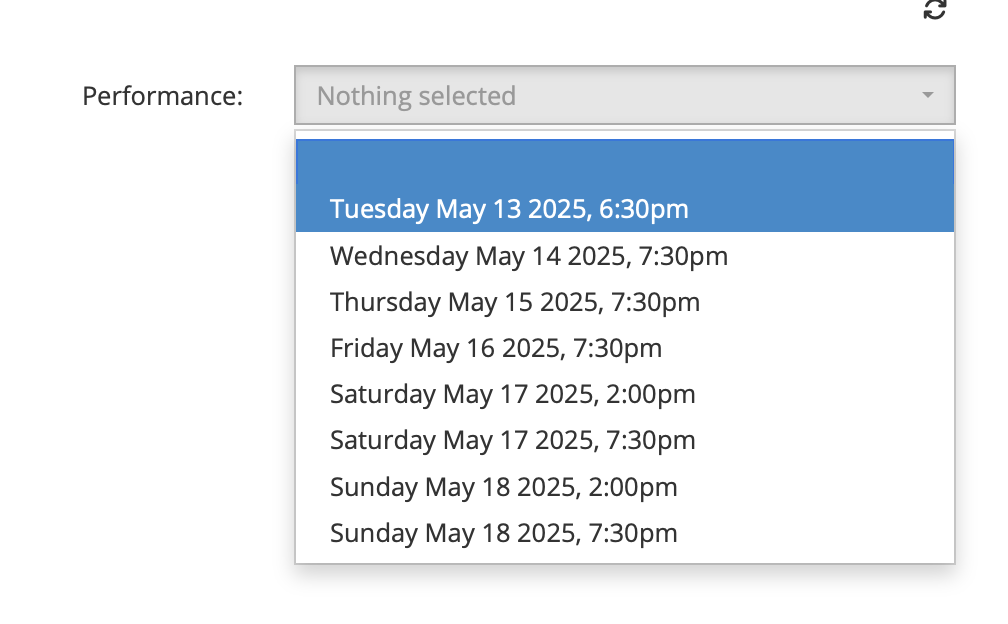Choose the only 6:30pm performance
Viewport: 1008px width, 624px height.
pyautogui.click(x=509, y=209)
